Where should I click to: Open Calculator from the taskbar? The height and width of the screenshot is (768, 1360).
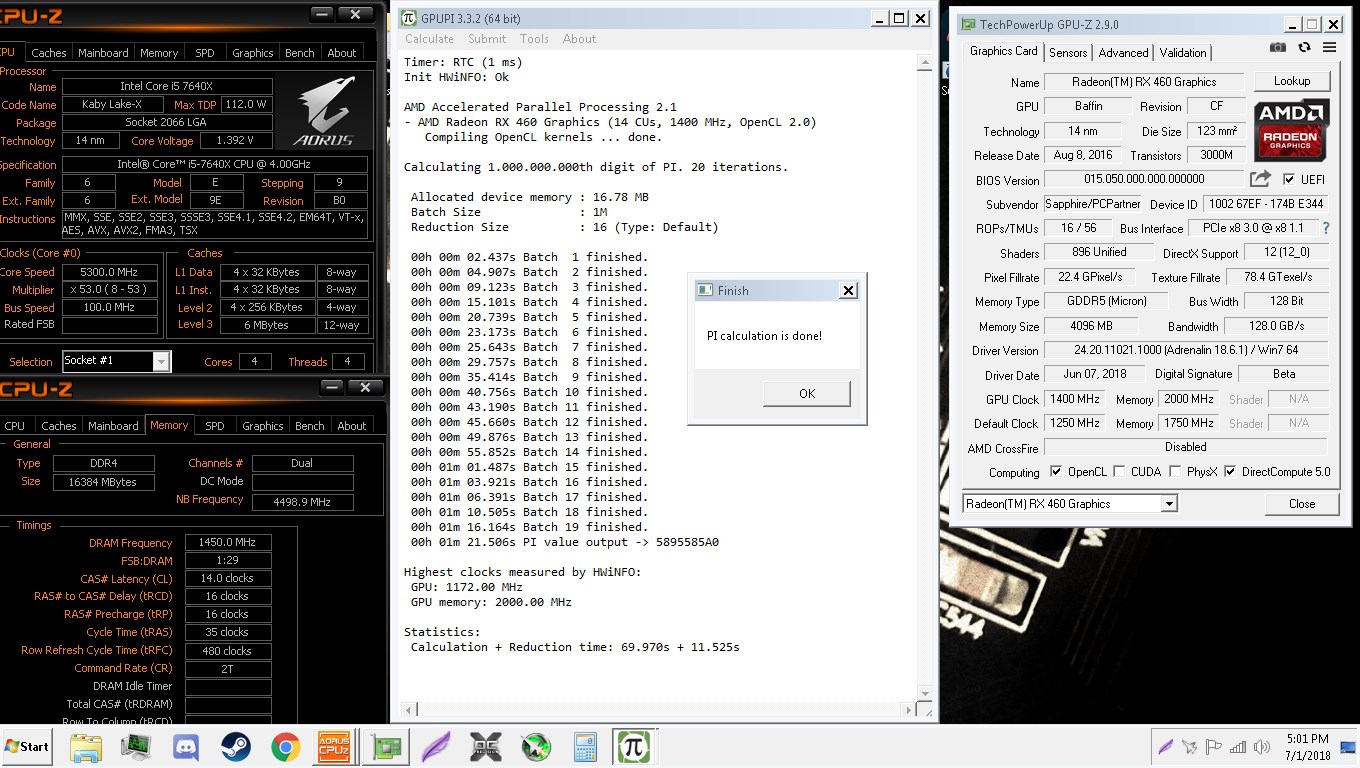coord(585,746)
